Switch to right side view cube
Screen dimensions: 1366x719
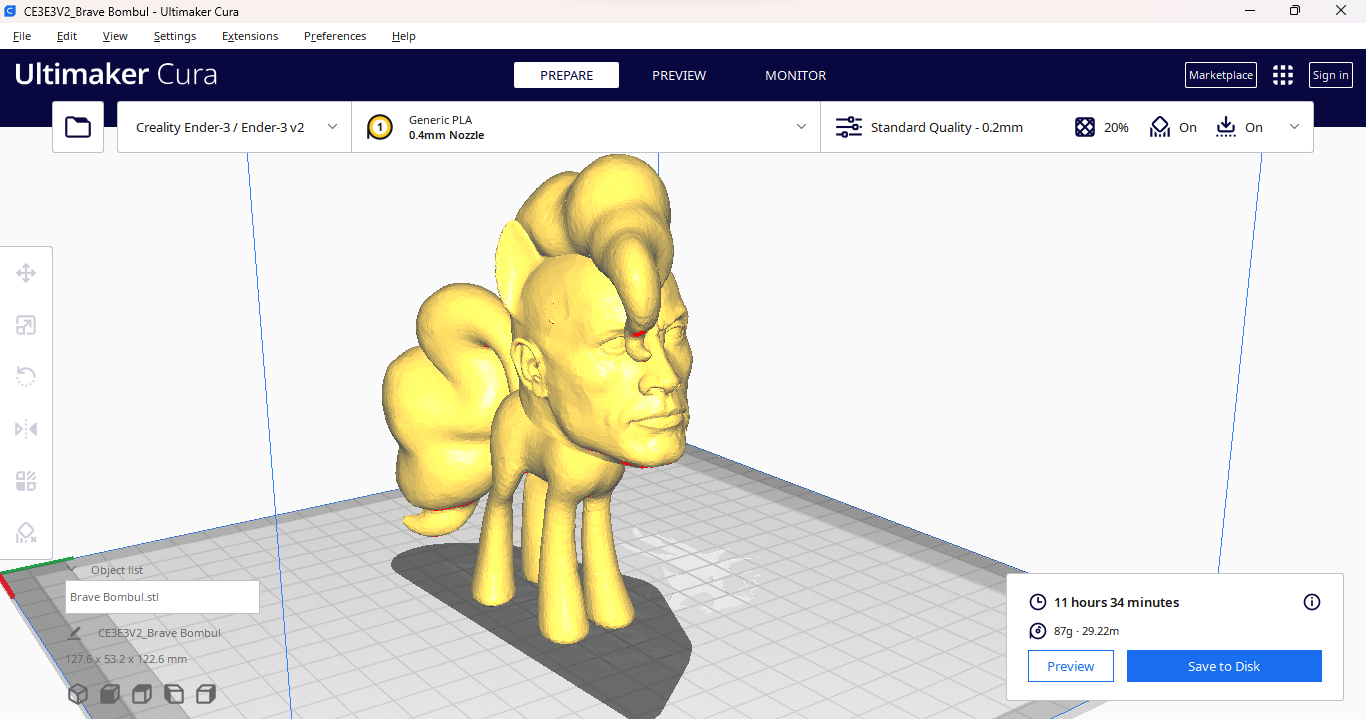[x=206, y=693]
